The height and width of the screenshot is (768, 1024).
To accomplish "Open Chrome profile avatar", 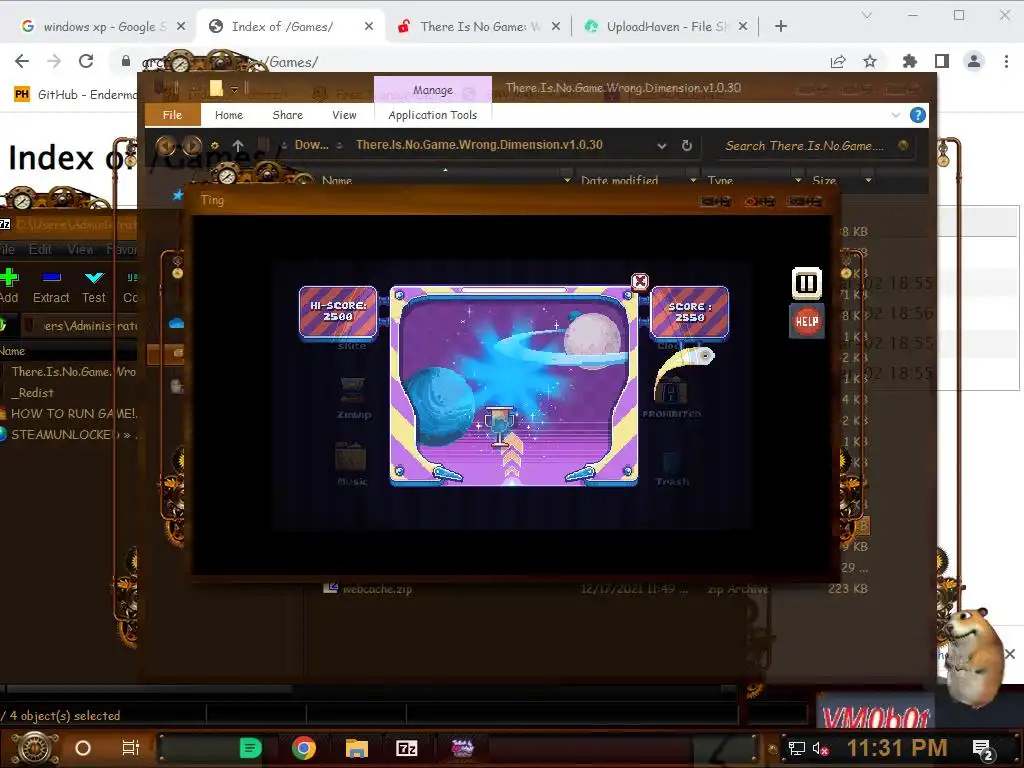I will point(974,61).
